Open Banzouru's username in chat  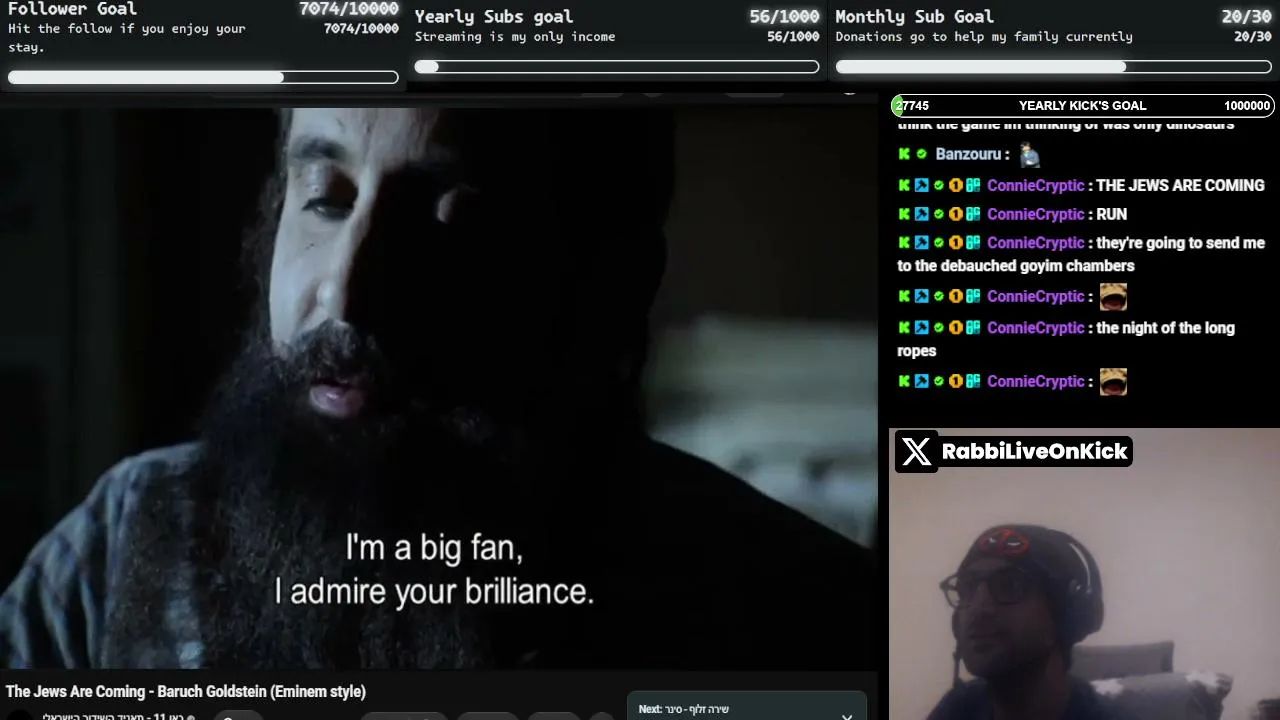pos(968,154)
